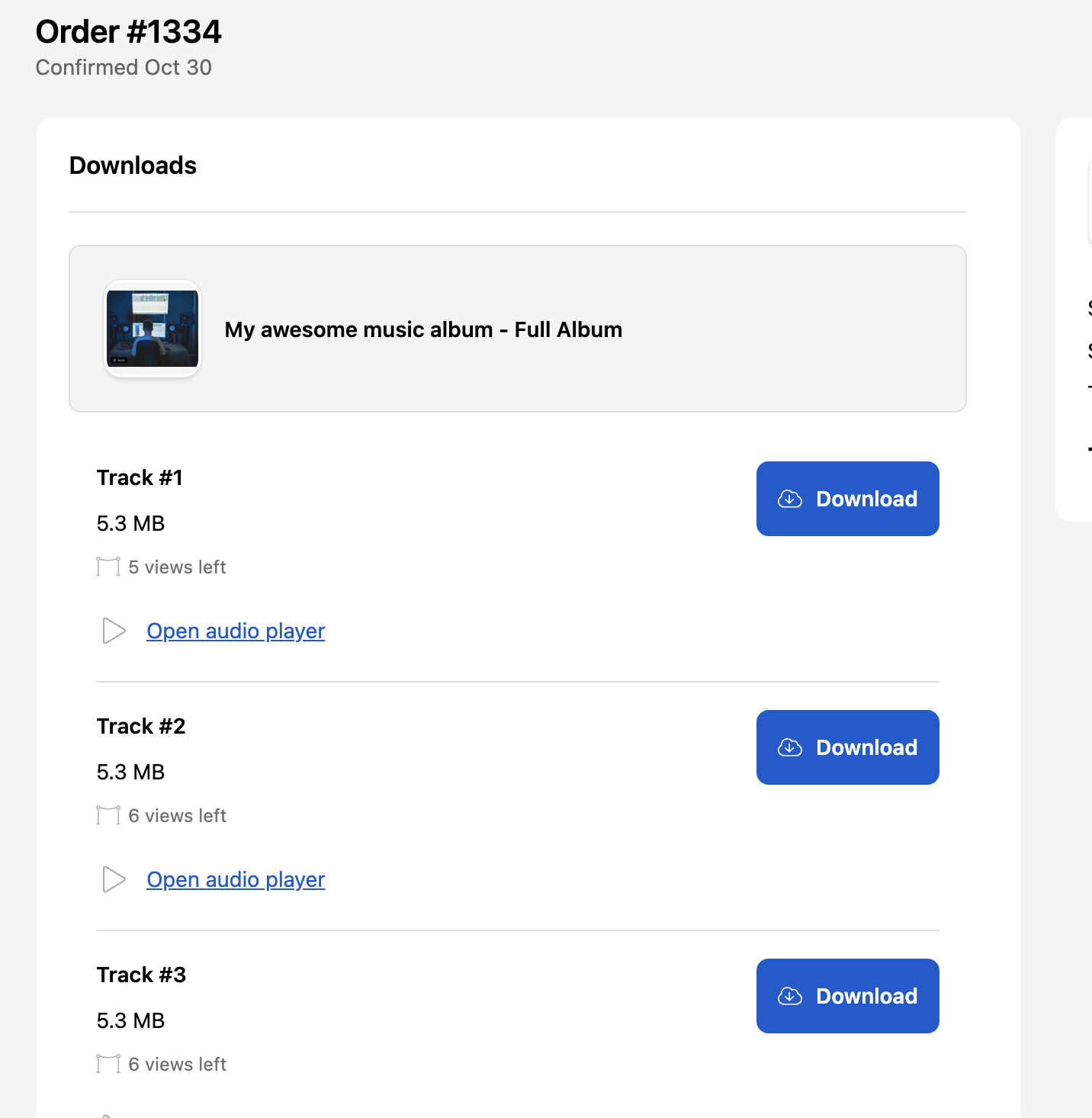Viewport: 1092px width, 1118px height.
Task: Open audio player for Track #2
Action: (x=236, y=880)
